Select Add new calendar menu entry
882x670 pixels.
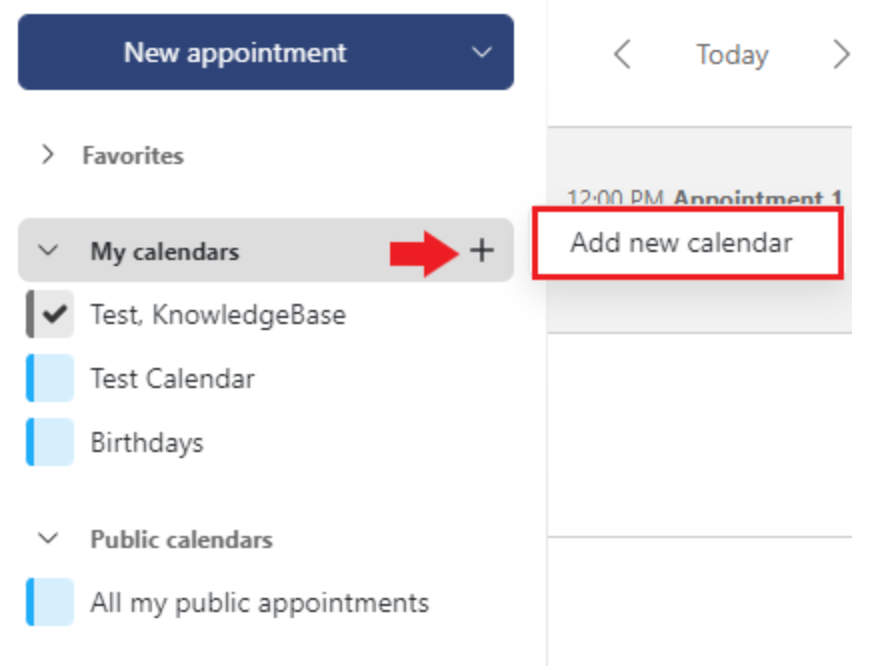pyautogui.click(x=682, y=243)
